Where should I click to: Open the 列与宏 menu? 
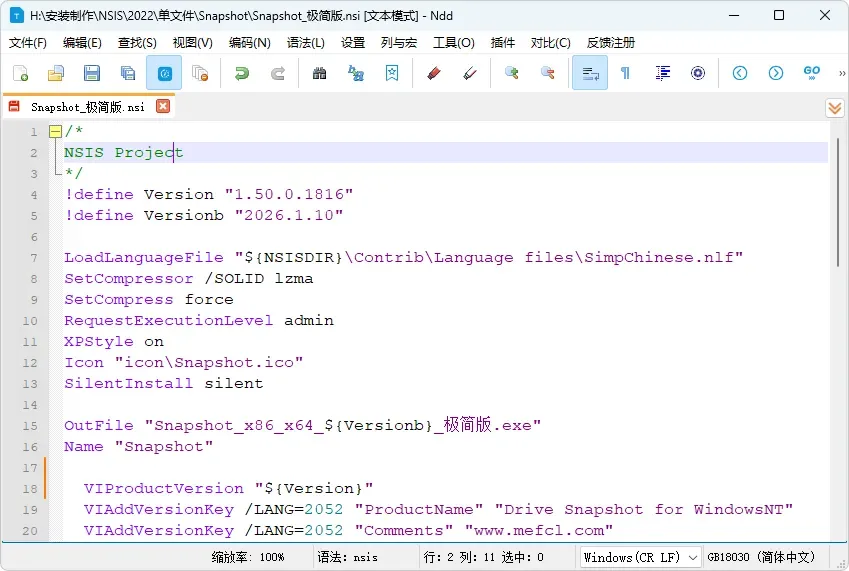point(399,43)
